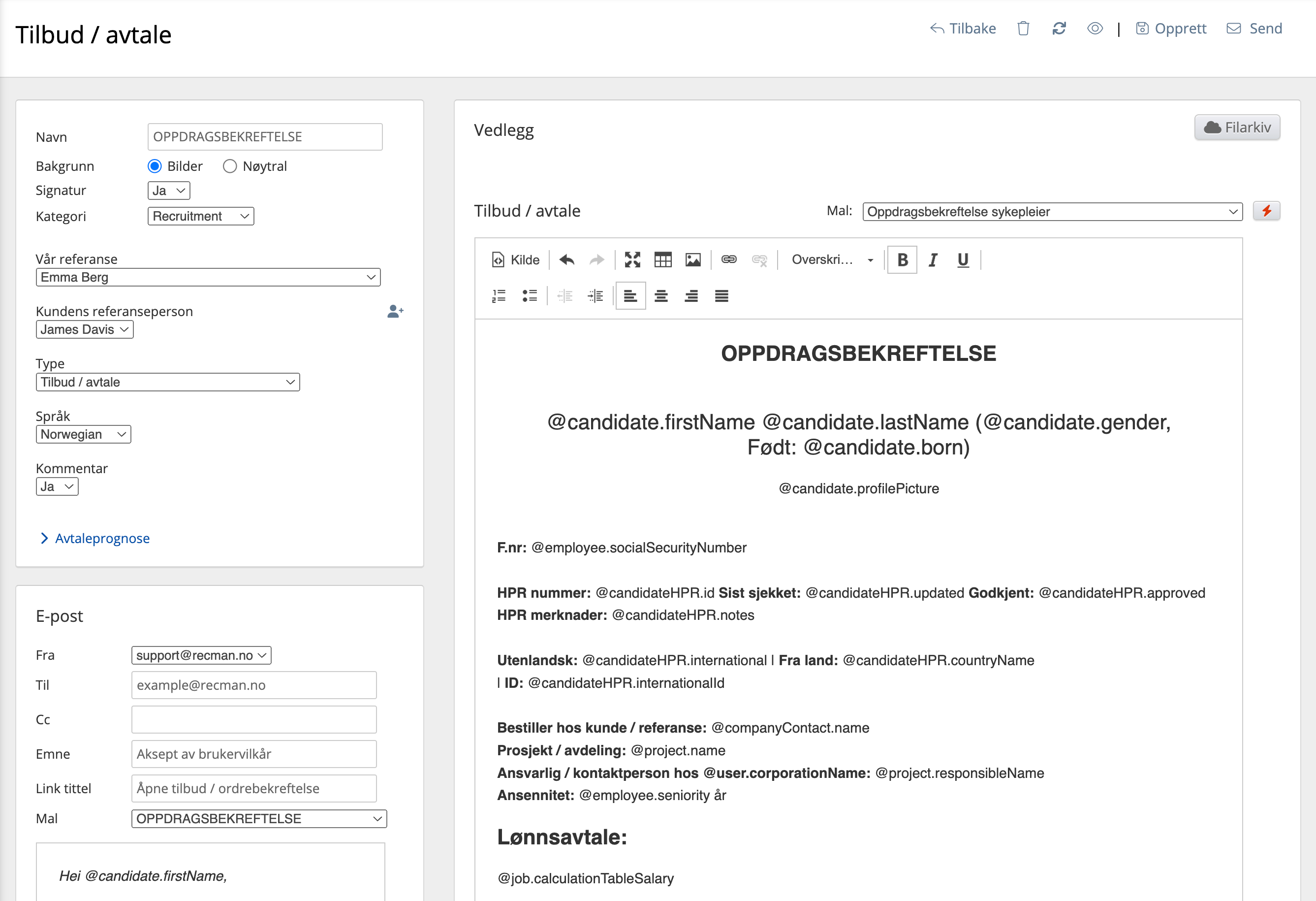Click the maximize editor icon

click(x=632, y=260)
